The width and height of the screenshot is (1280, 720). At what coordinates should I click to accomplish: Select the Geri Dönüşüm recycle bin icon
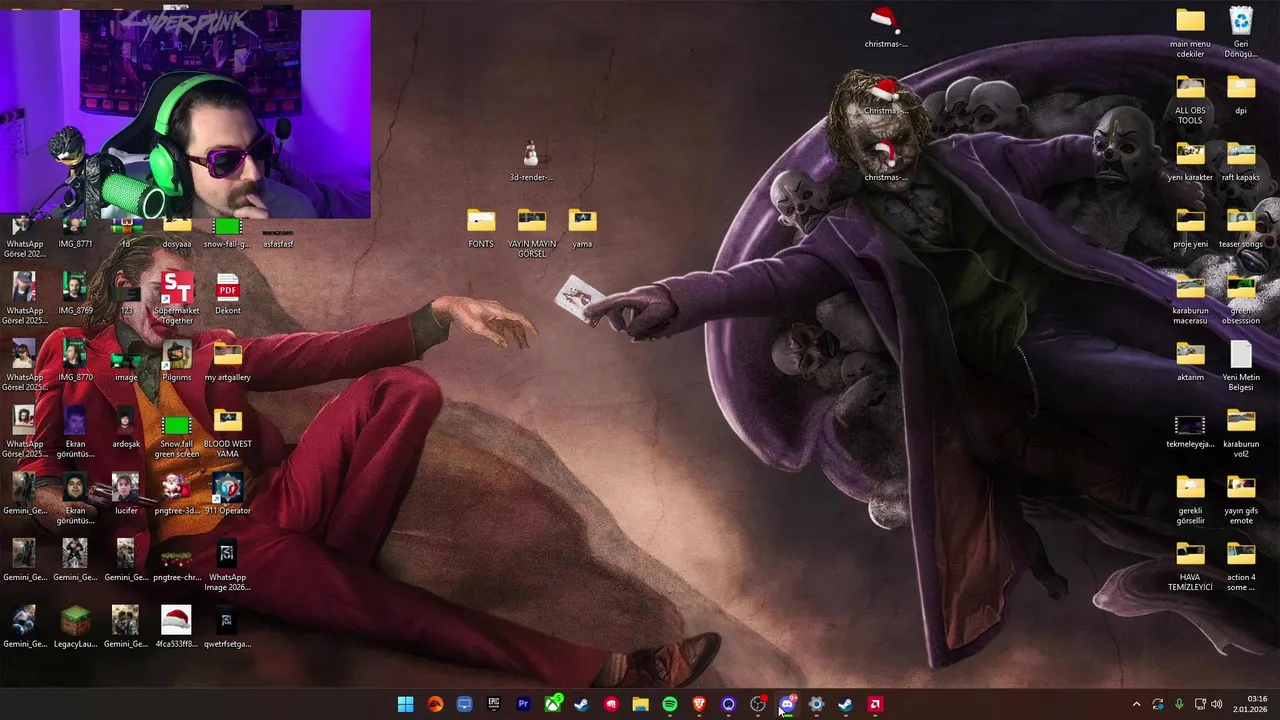tap(1241, 33)
